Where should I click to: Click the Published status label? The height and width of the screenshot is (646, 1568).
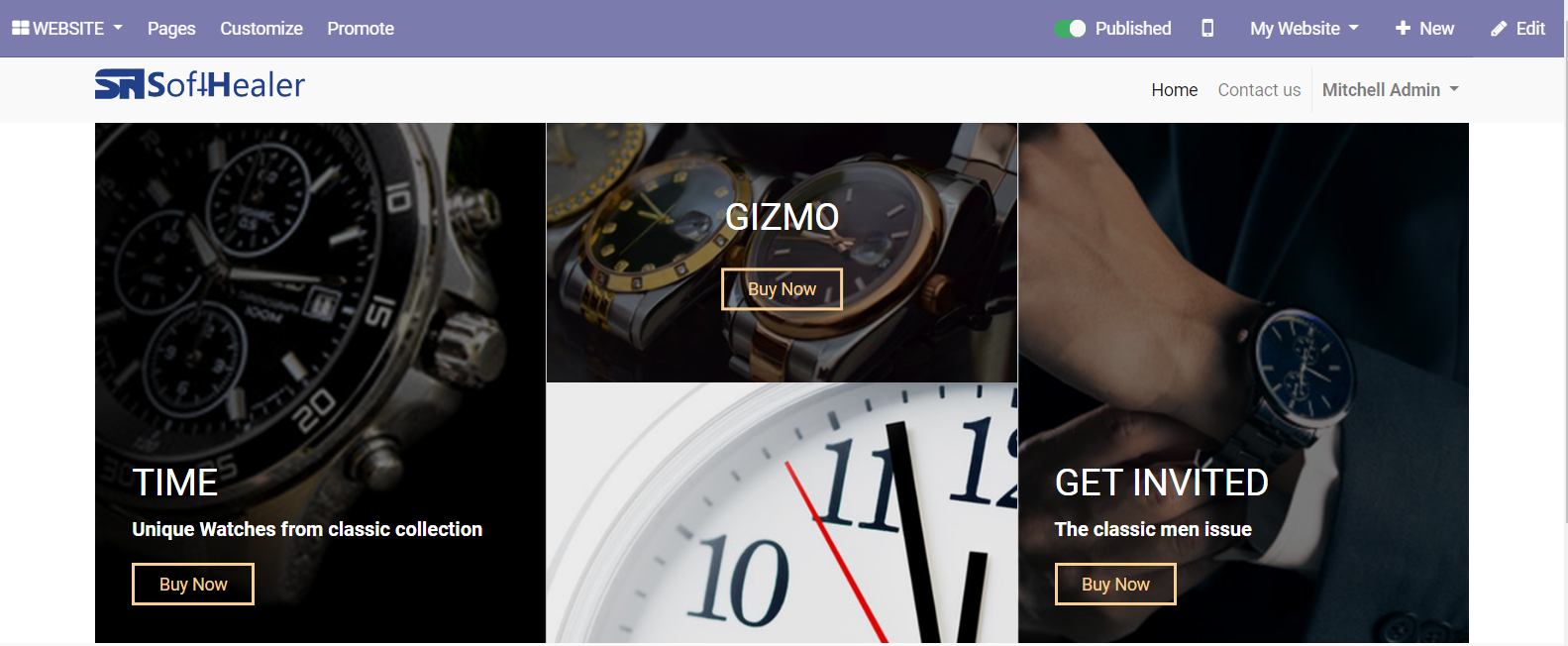(1133, 29)
